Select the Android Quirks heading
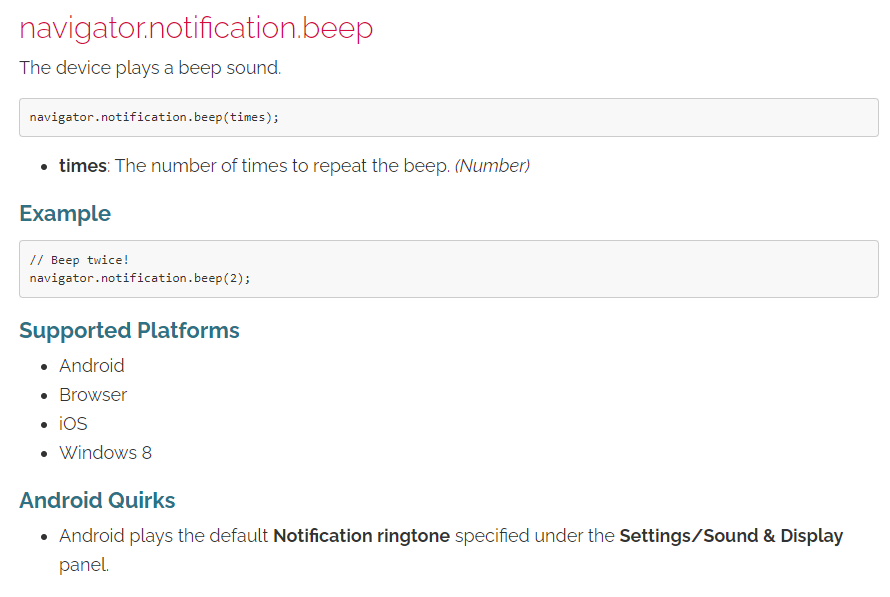 click(97, 500)
